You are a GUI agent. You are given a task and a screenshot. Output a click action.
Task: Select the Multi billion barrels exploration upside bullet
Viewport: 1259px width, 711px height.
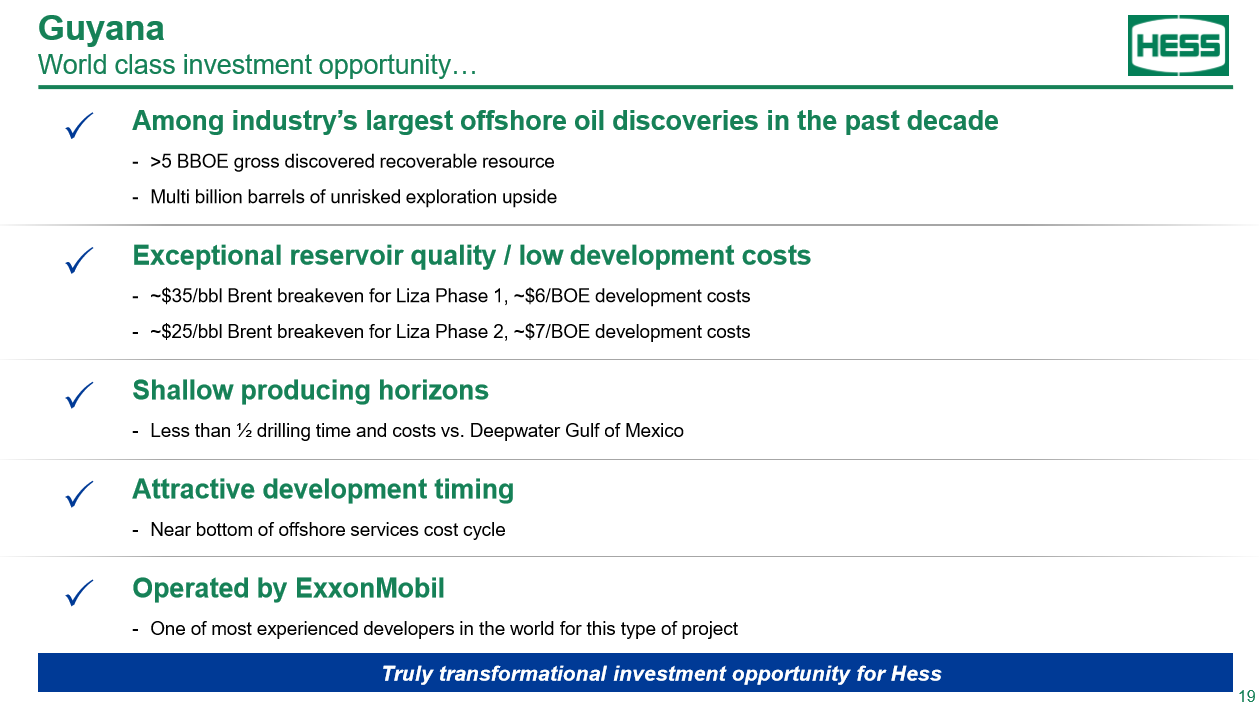pos(353,197)
